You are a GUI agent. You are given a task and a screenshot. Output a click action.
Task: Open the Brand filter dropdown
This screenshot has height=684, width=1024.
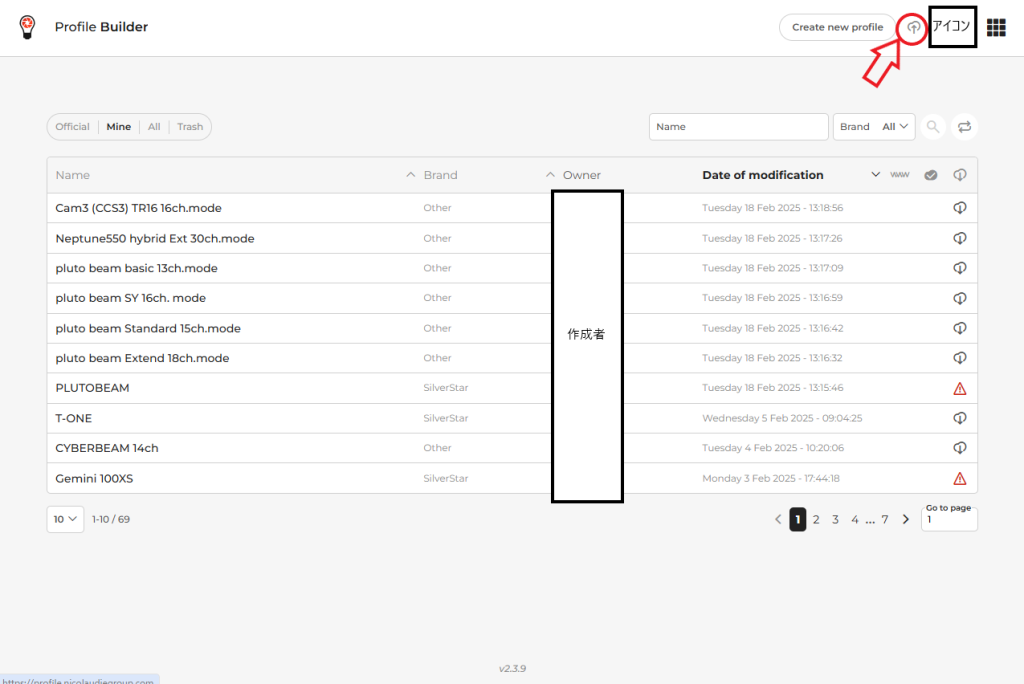pyautogui.click(x=874, y=127)
